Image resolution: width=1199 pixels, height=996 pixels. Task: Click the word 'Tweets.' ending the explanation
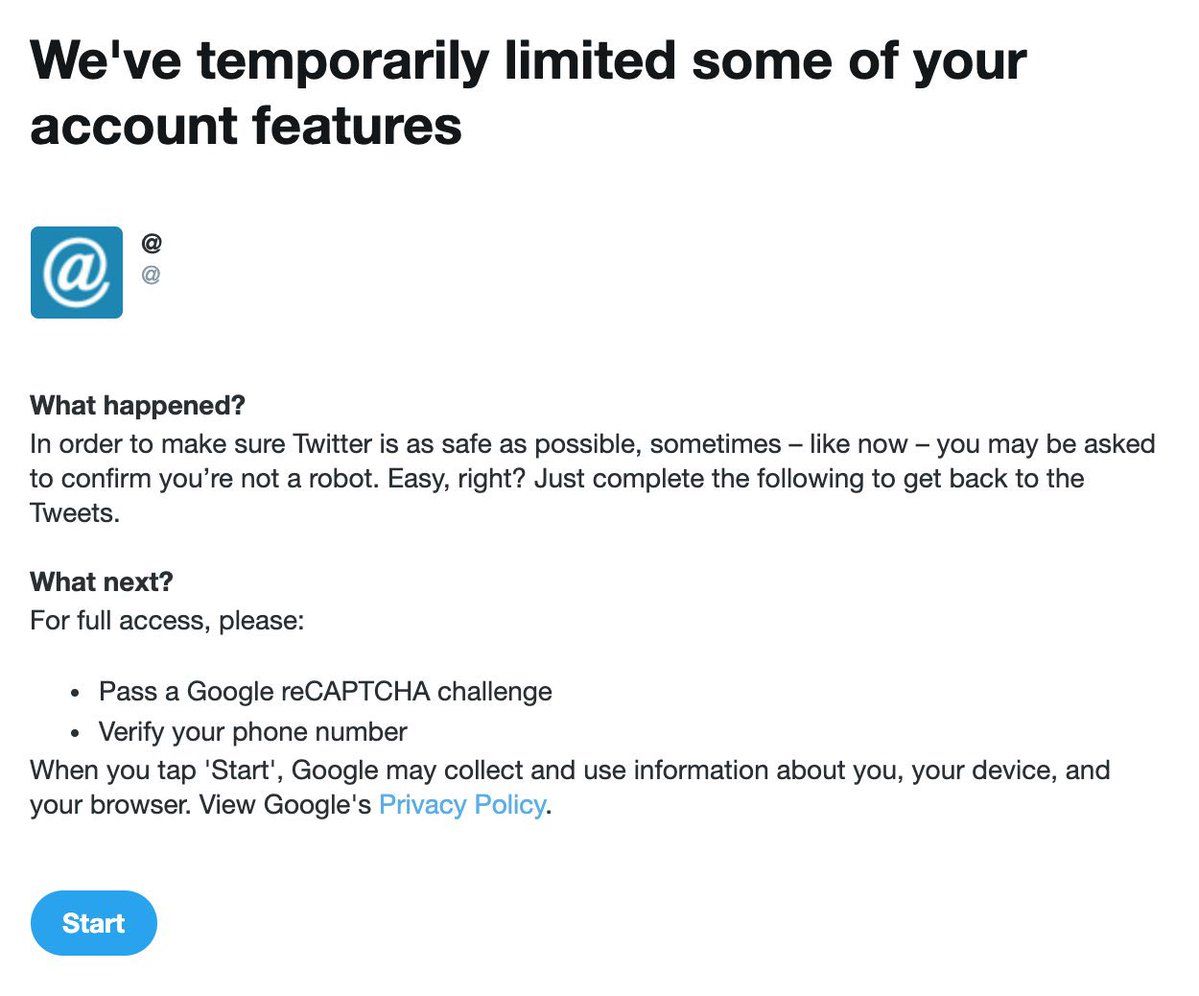pyautogui.click(x=75, y=513)
